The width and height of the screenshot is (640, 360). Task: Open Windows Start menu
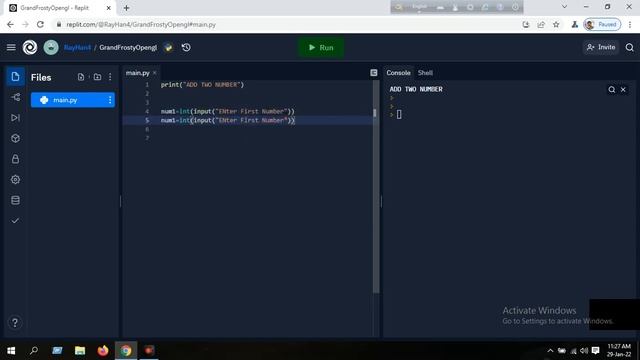tap(11, 350)
